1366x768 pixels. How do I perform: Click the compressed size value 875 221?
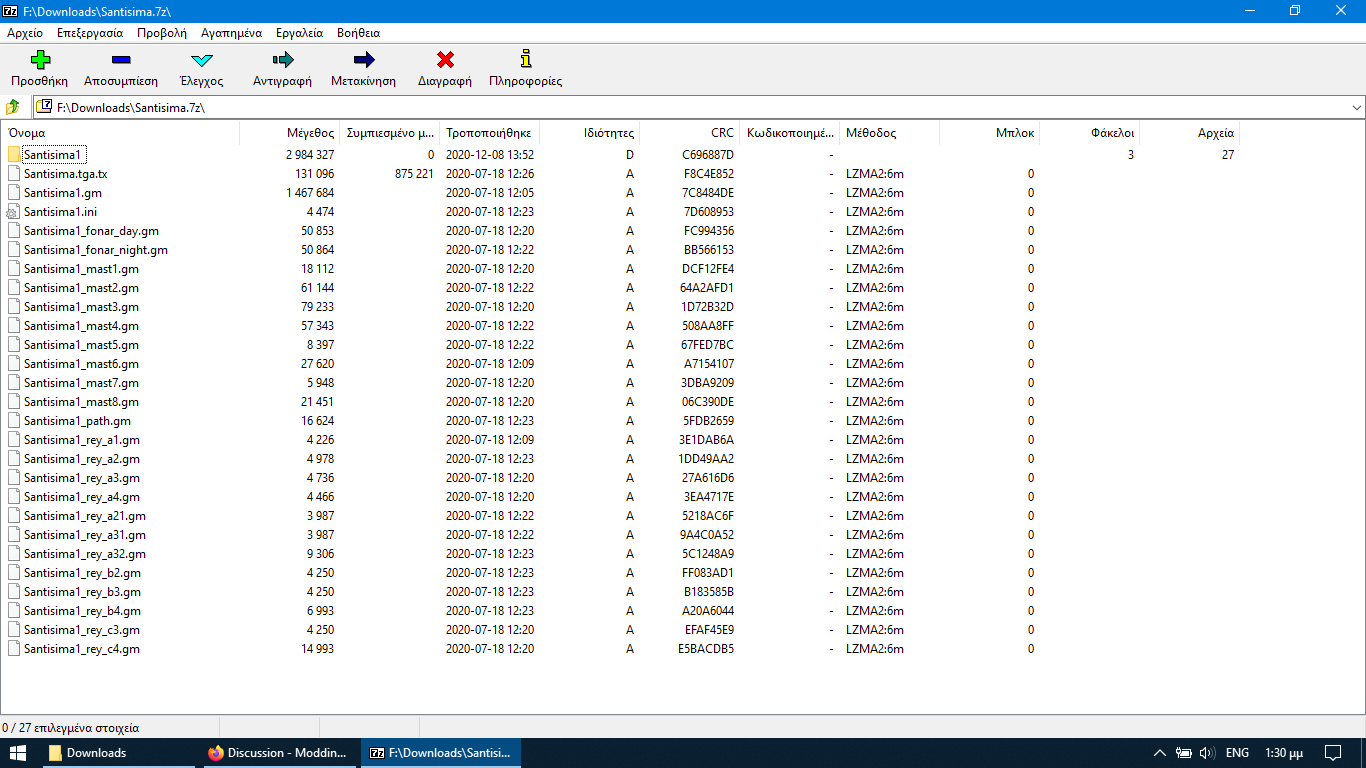pos(414,174)
